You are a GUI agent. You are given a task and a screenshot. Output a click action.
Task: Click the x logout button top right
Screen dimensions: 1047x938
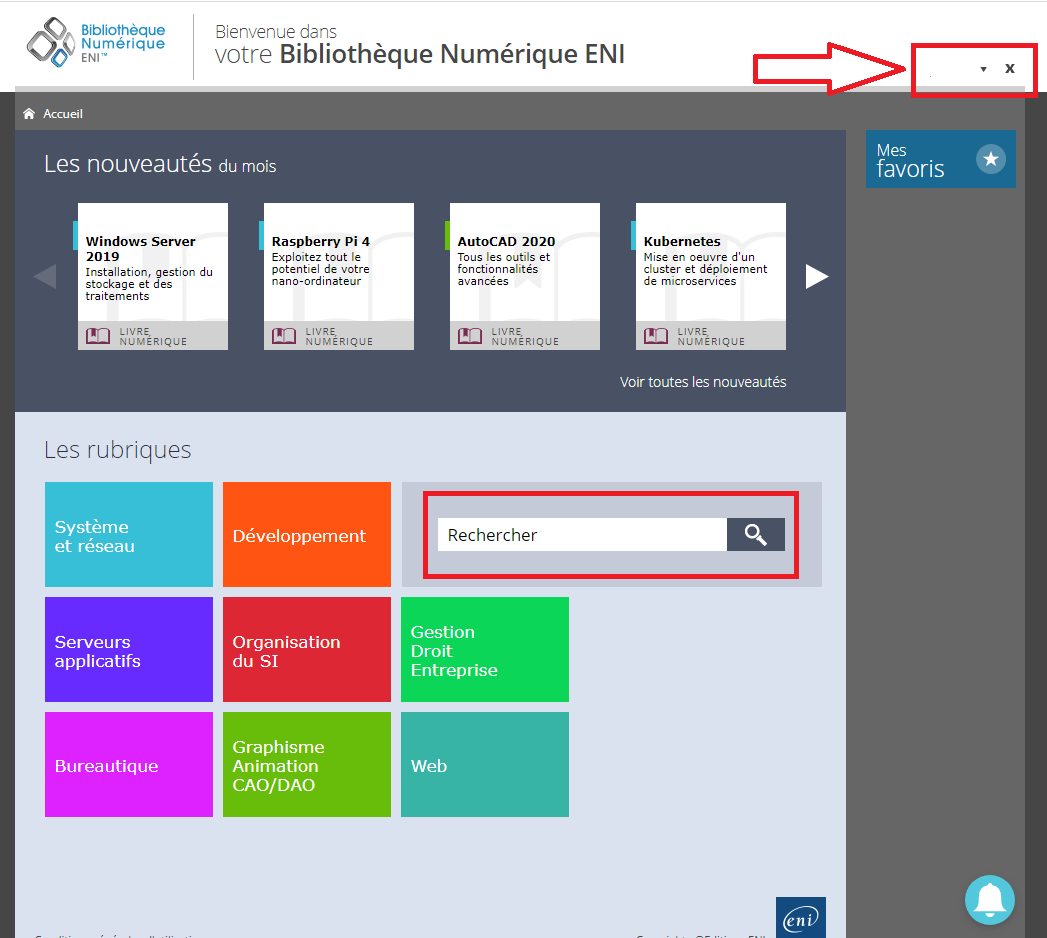(x=1010, y=68)
